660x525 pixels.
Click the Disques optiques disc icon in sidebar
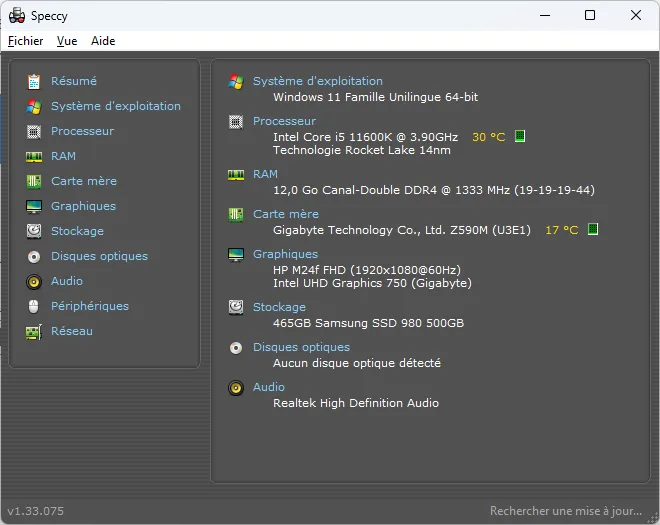click(34, 256)
